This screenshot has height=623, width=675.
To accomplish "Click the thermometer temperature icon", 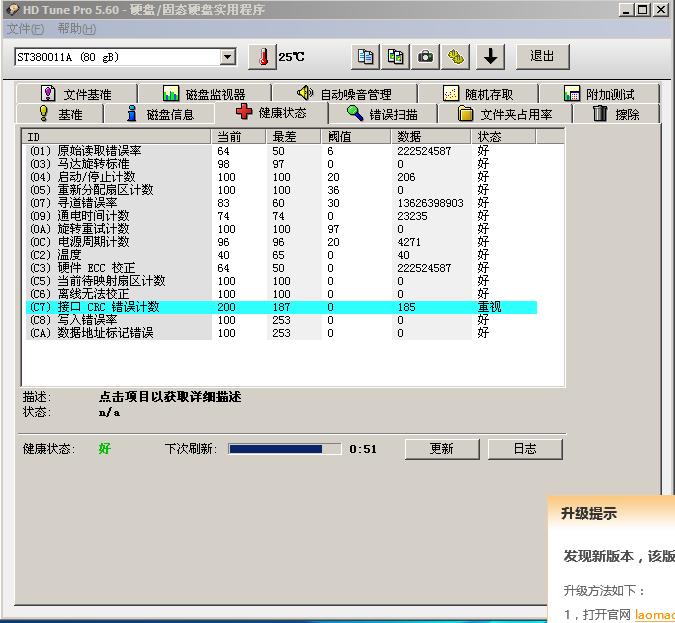I will click(263, 57).
